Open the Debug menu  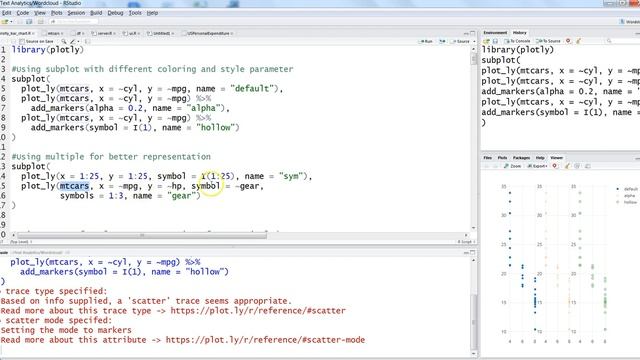pos(115,13)
